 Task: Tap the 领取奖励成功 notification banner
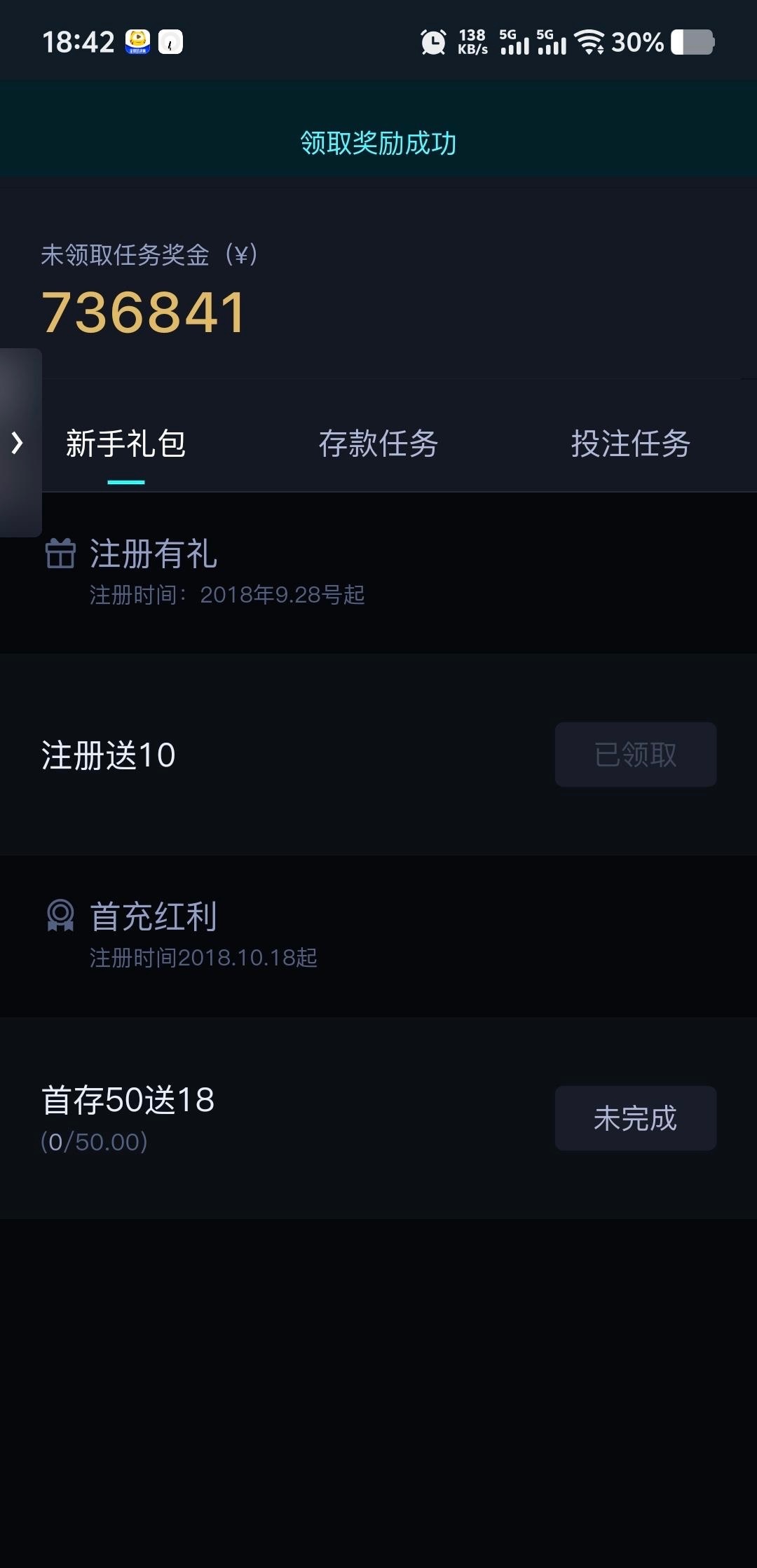(378, 143)
